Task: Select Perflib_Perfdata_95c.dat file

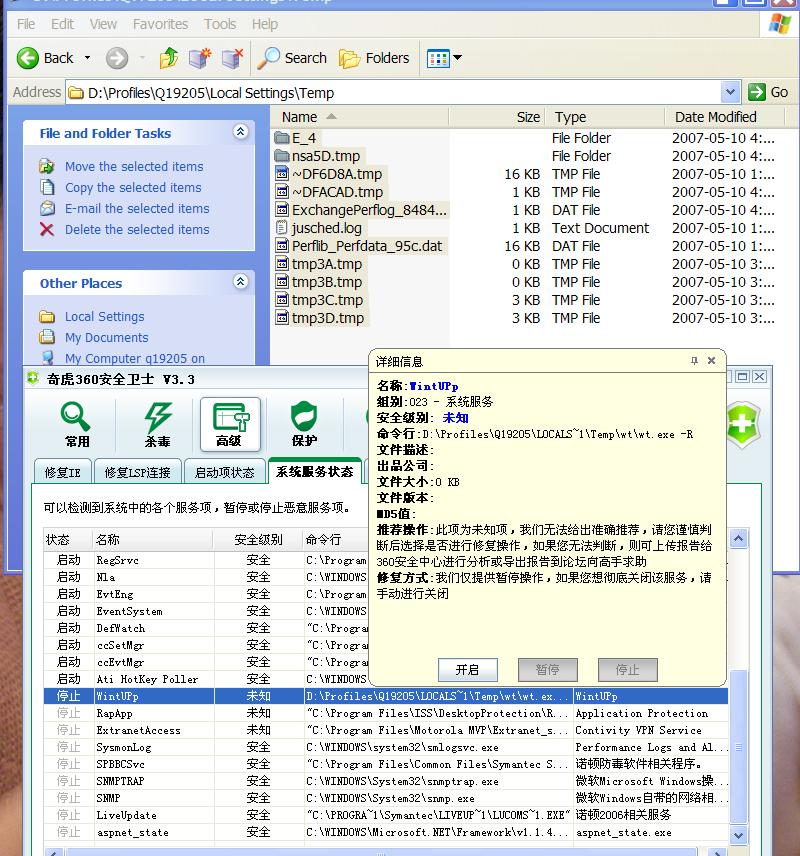Action: click(366, 246)
